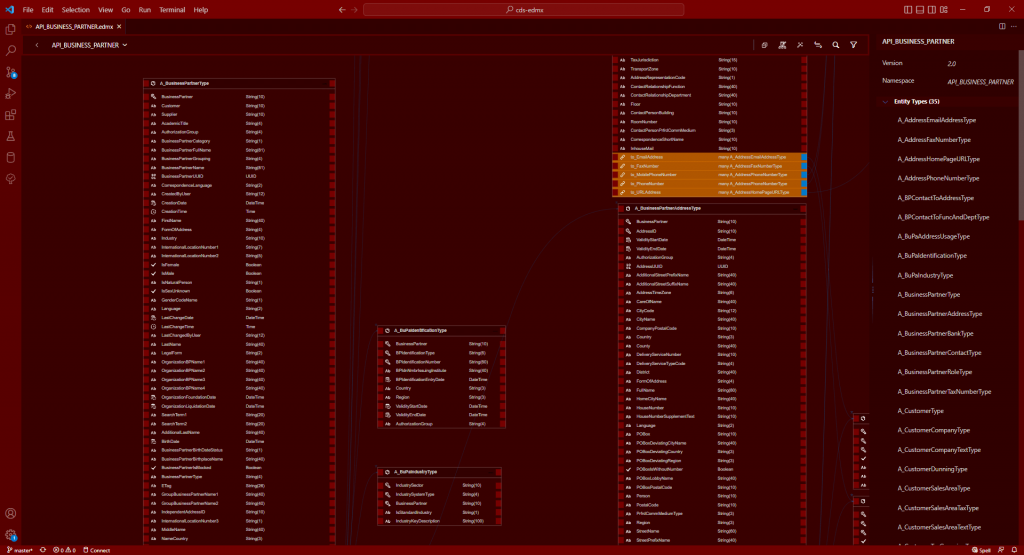Open the Terminal menu
The image size is (1024, 555).
point(172,10)
